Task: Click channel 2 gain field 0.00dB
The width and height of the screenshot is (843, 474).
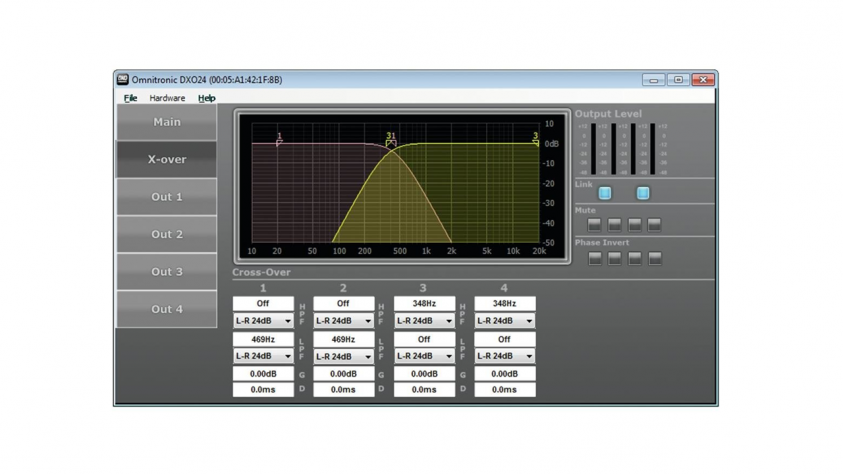Action: click(344, 374)
